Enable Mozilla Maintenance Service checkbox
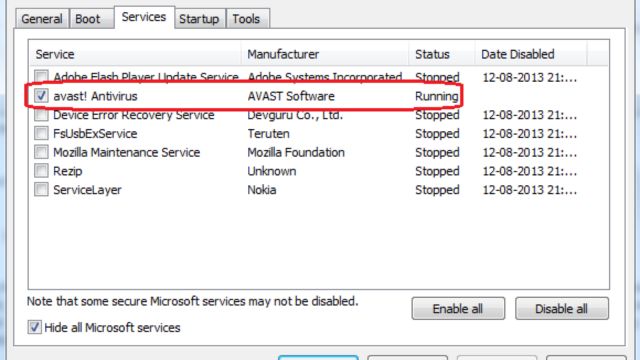Image resolution: width=640 pixels, height=360 pixels. pos(41,152)
